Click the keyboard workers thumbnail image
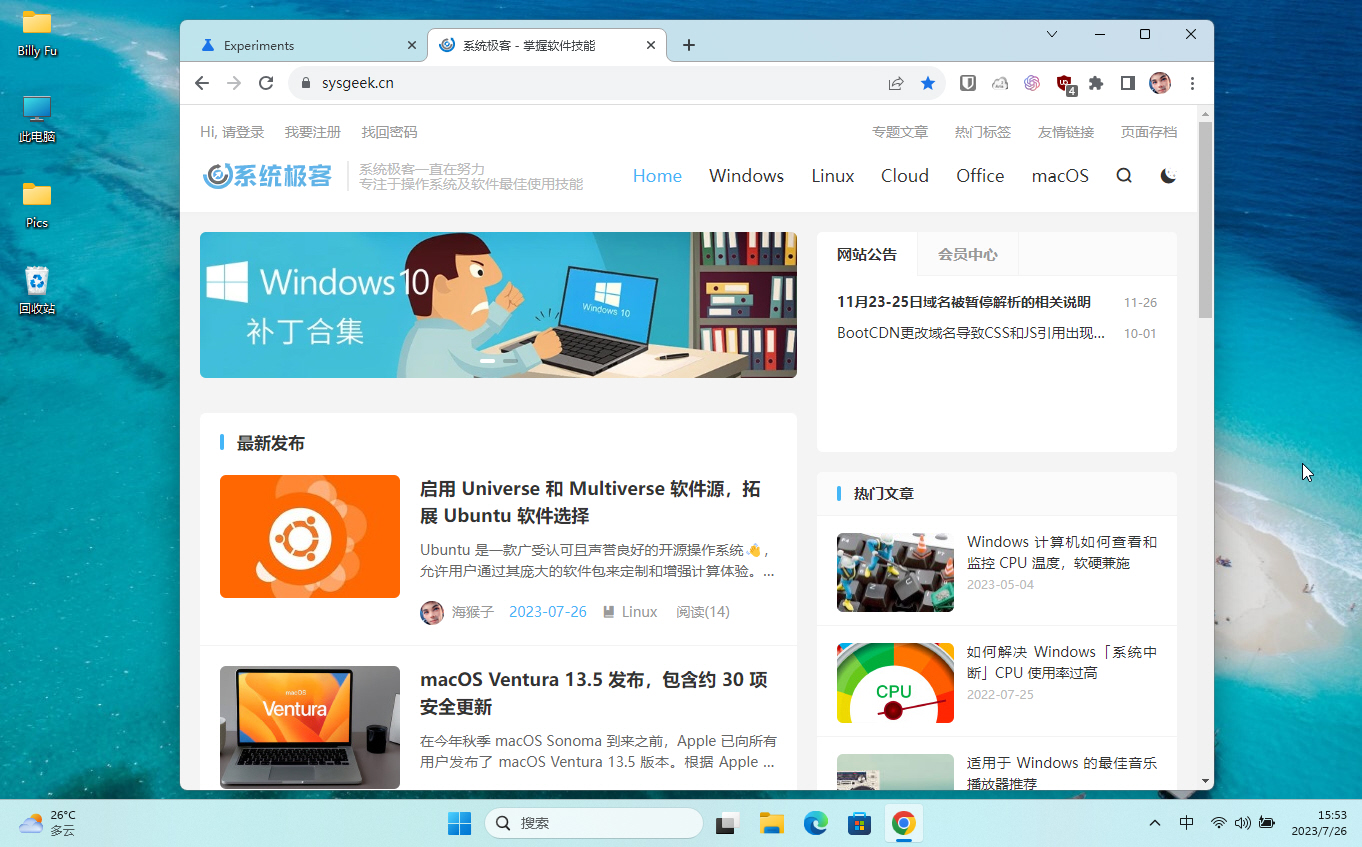The width and height of the screenshot is (1362, 847). [895, 572]
